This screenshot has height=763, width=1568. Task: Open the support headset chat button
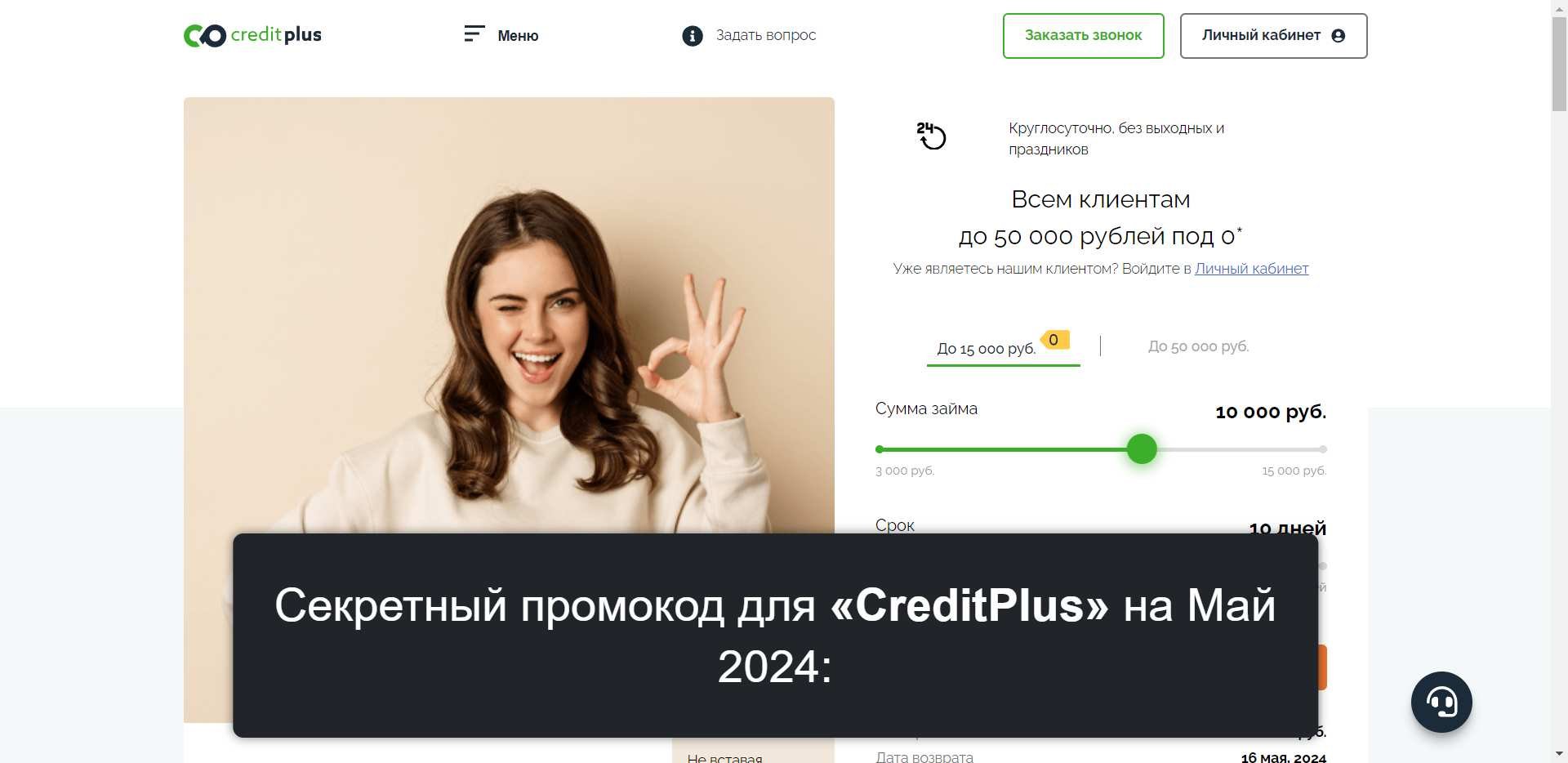click(1441, 702)
